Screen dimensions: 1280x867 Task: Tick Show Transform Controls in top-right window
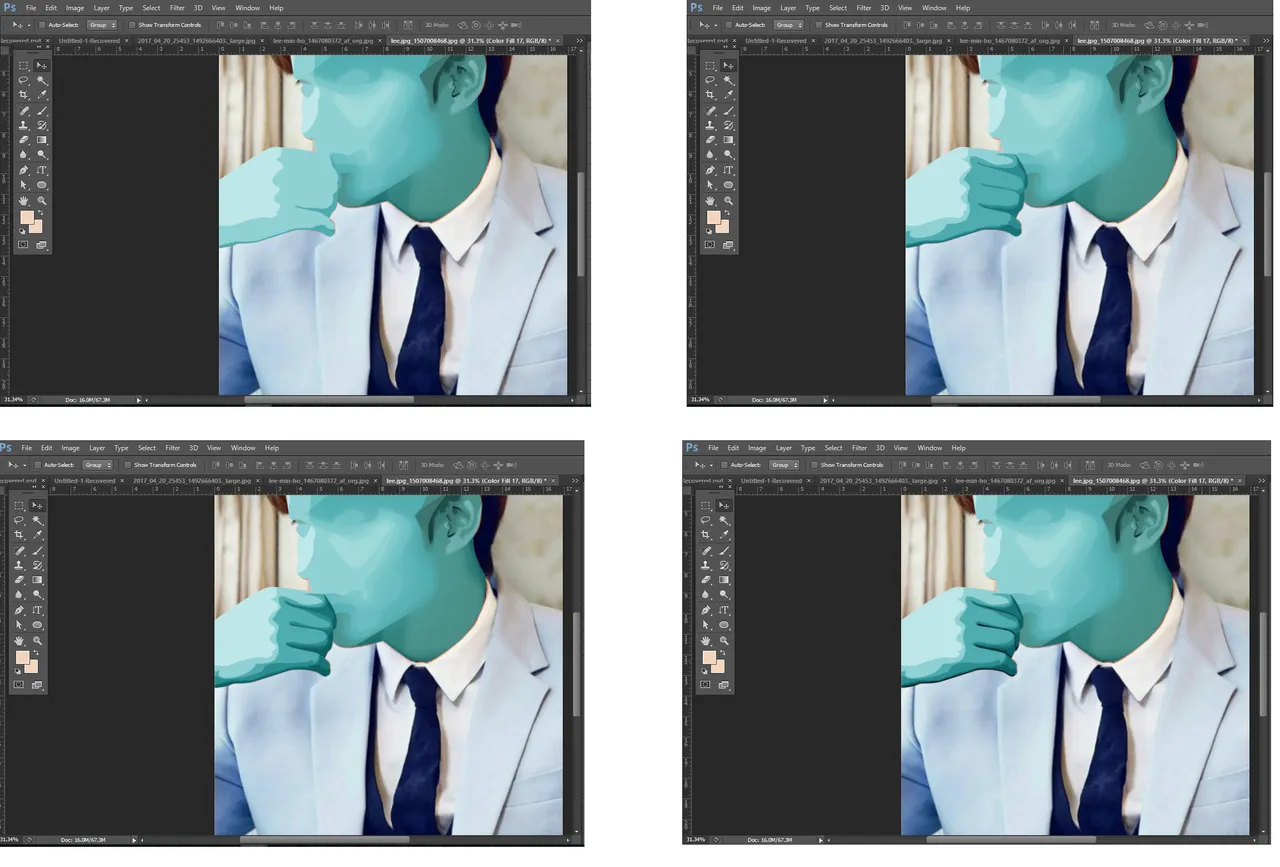click(819, 25)
